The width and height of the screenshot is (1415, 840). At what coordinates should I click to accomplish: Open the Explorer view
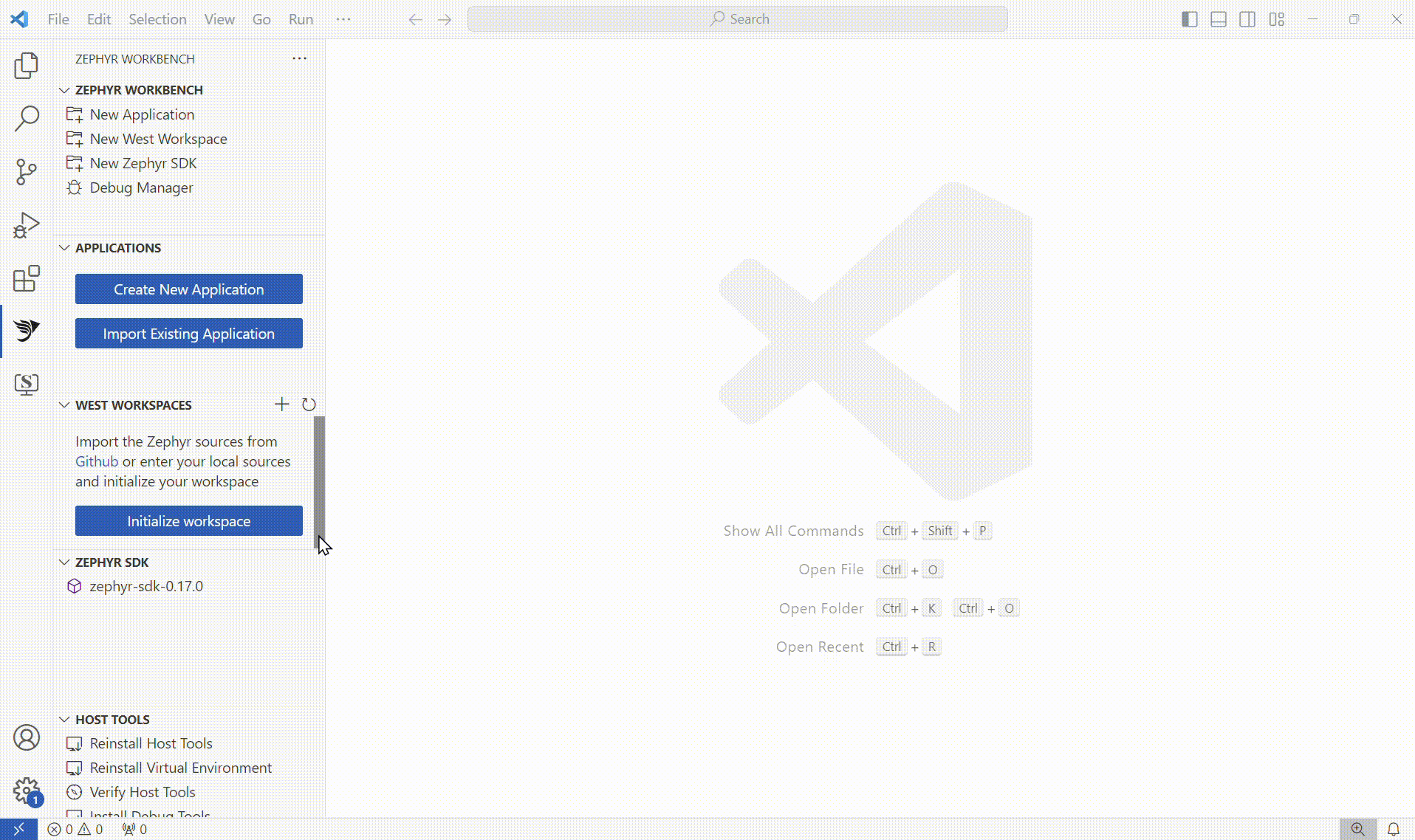coord(27,65)
